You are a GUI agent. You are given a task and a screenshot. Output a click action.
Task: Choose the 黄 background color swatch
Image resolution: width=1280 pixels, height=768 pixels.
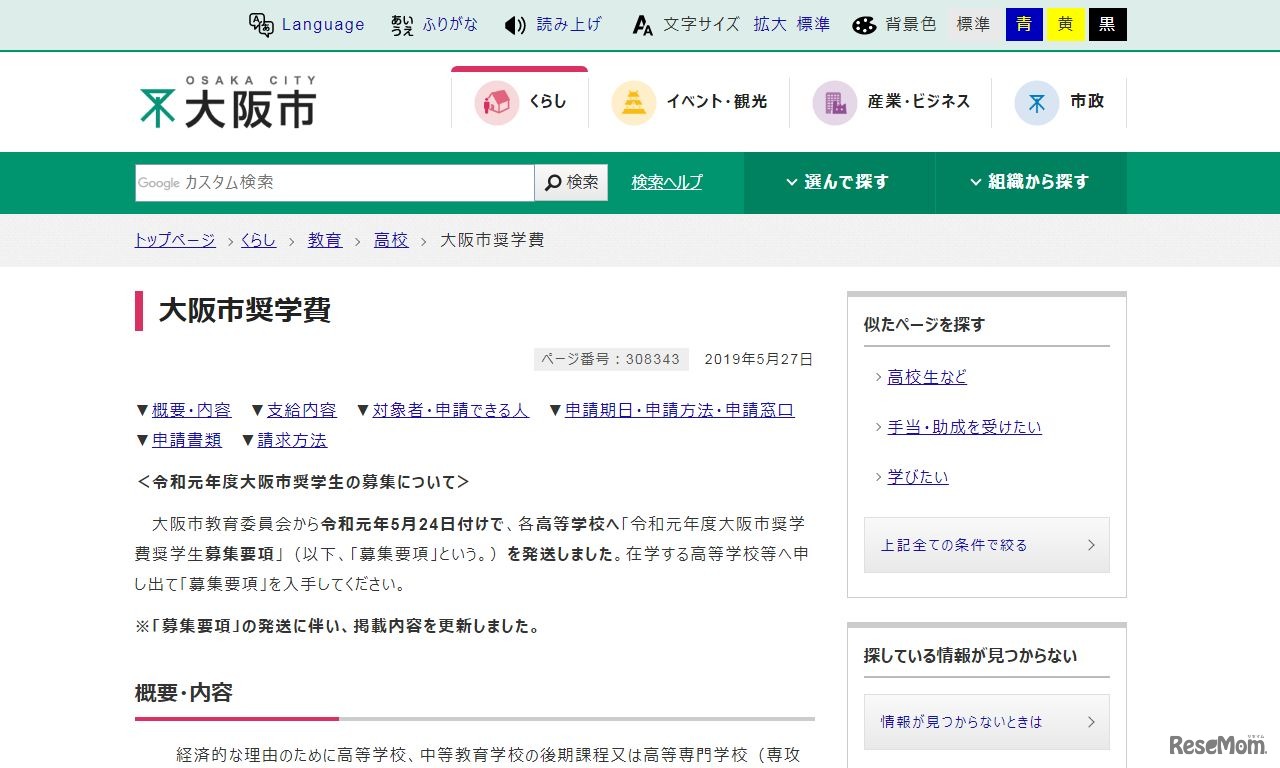[1066, 24]
